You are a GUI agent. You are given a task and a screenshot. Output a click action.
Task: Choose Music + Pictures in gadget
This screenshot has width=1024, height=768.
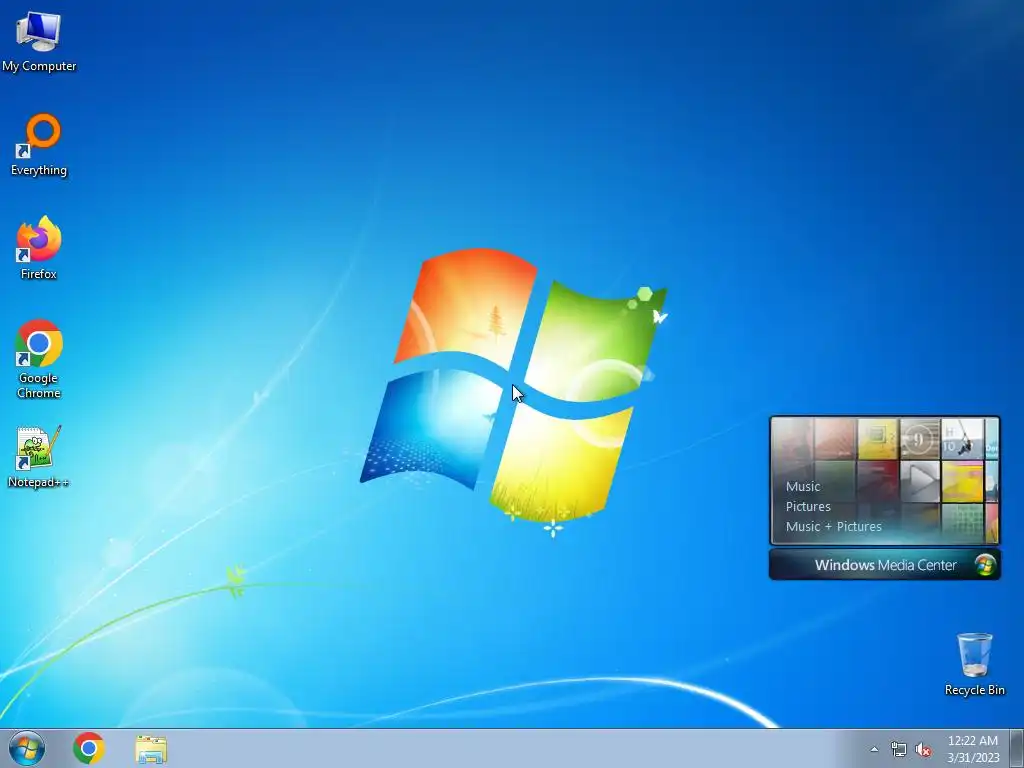point(833,526)
